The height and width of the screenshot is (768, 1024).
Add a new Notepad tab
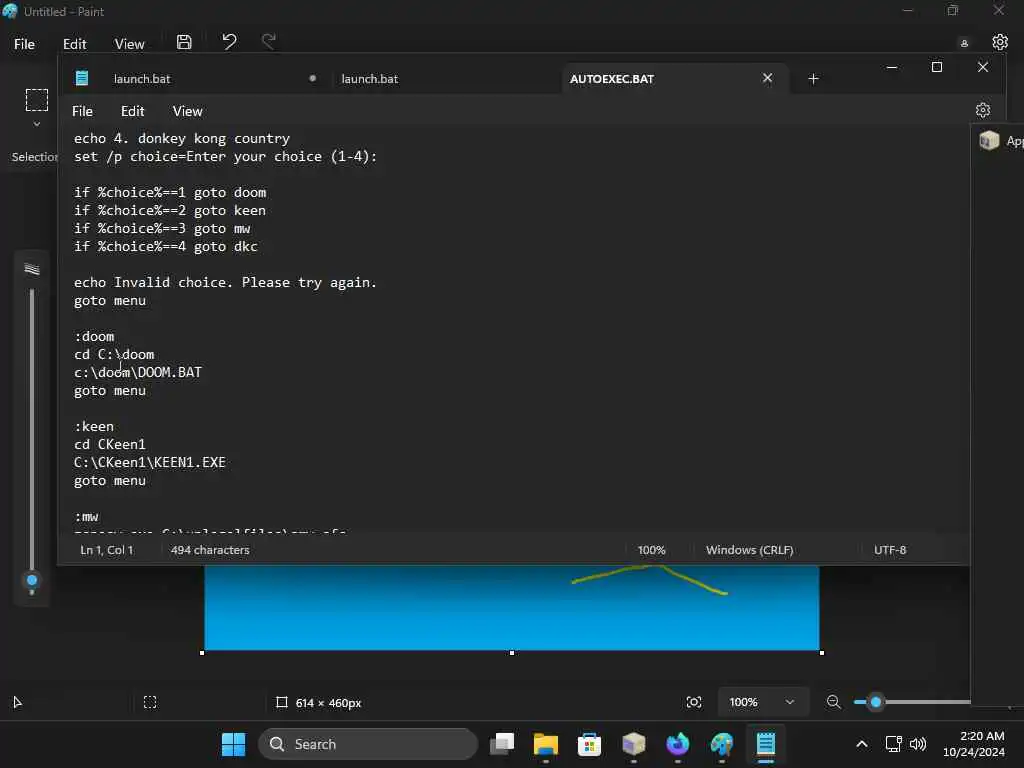(x=813, y=79)
